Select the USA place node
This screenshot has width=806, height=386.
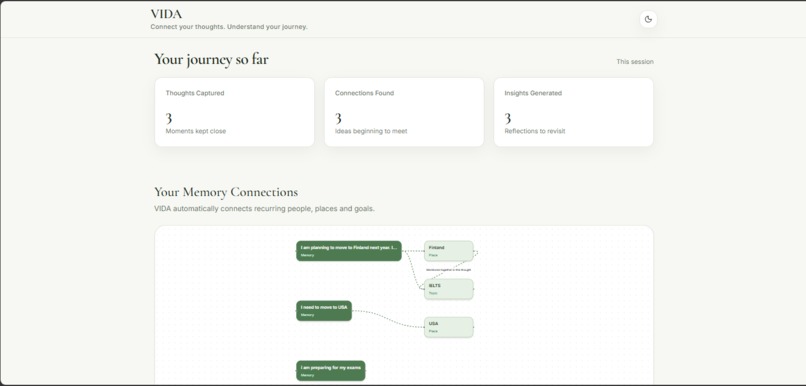pyautogui.click(x=449, y=327)
